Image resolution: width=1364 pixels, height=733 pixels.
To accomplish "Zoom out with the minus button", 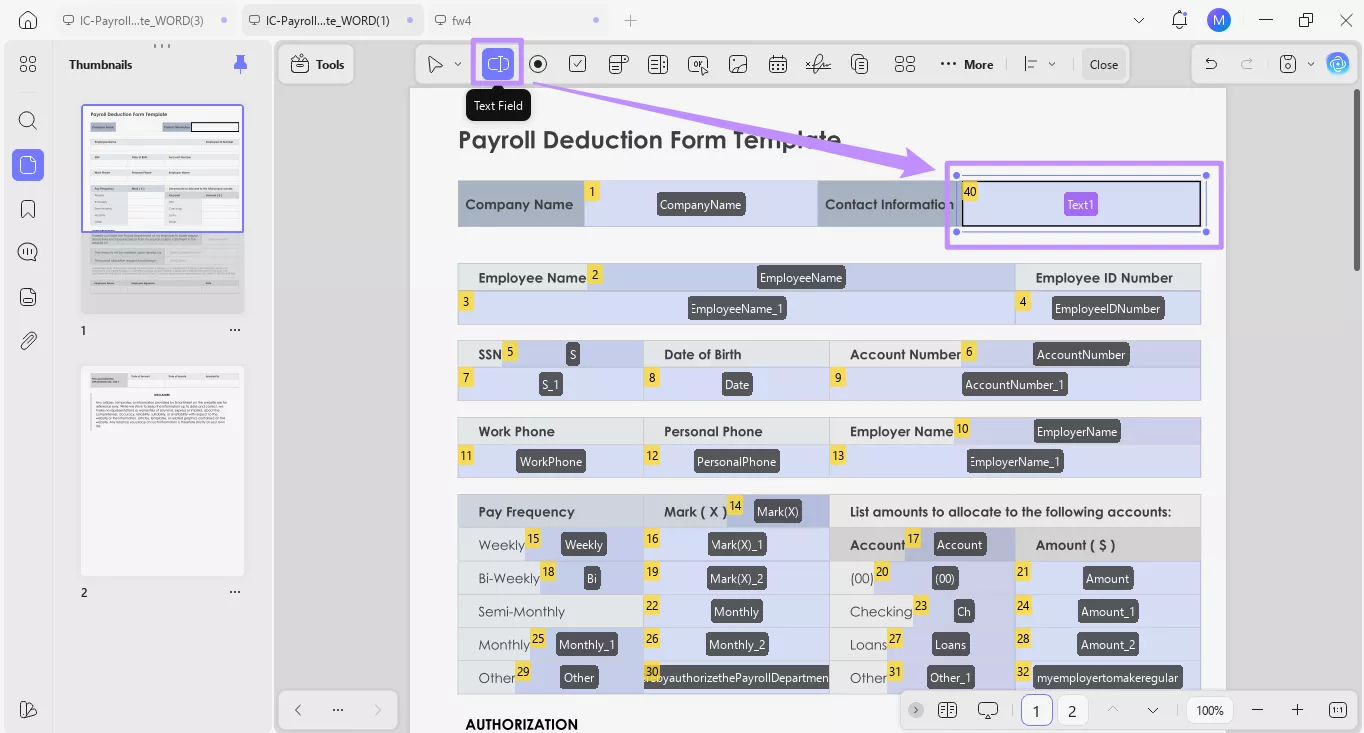I will (x=1258, y=710).
